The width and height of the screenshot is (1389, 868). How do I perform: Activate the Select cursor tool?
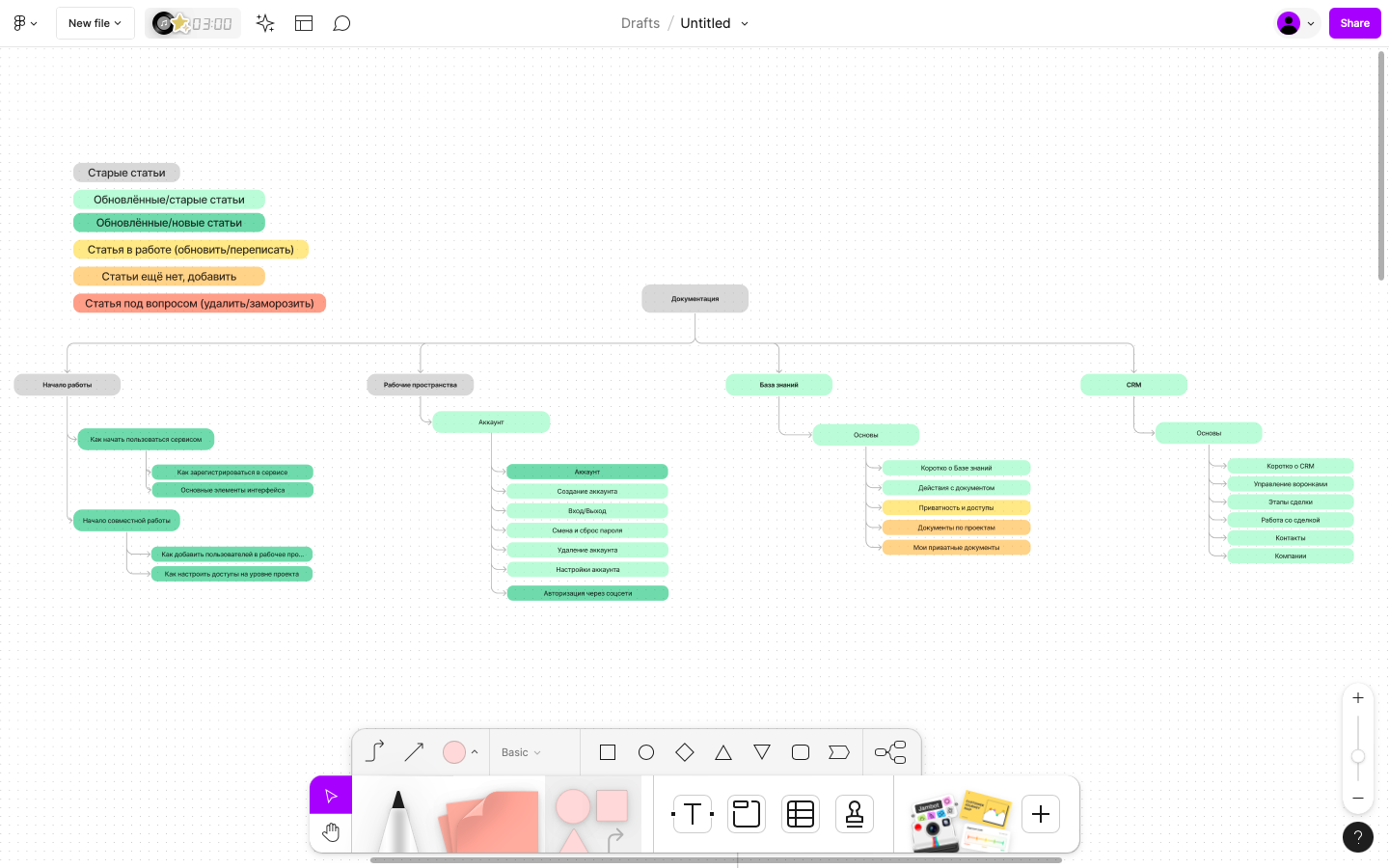click(331, 796)
